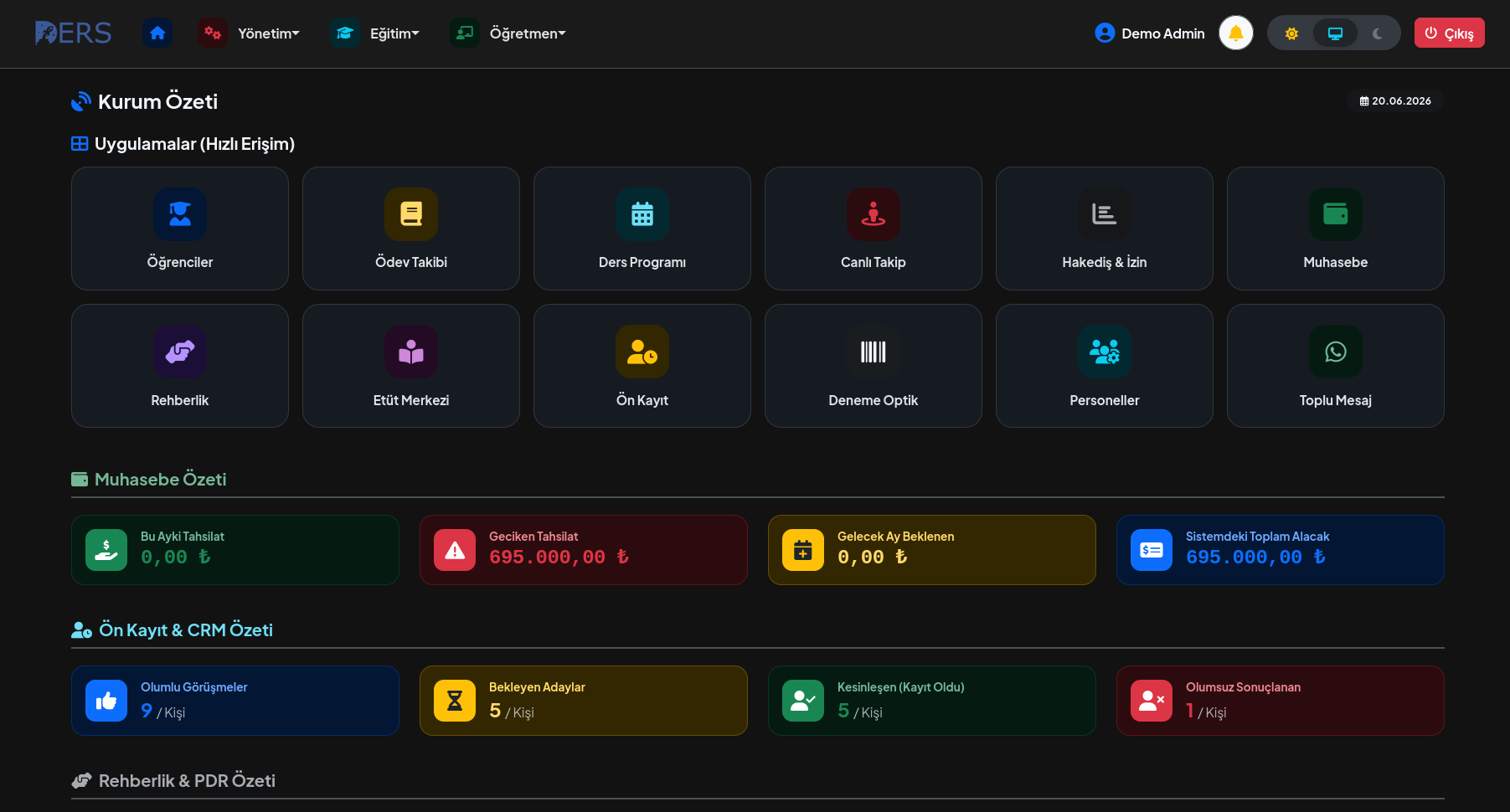Open the Demo Admin profile link
The width and height of the screenshot is (1510, 812).
point(1150,33)
